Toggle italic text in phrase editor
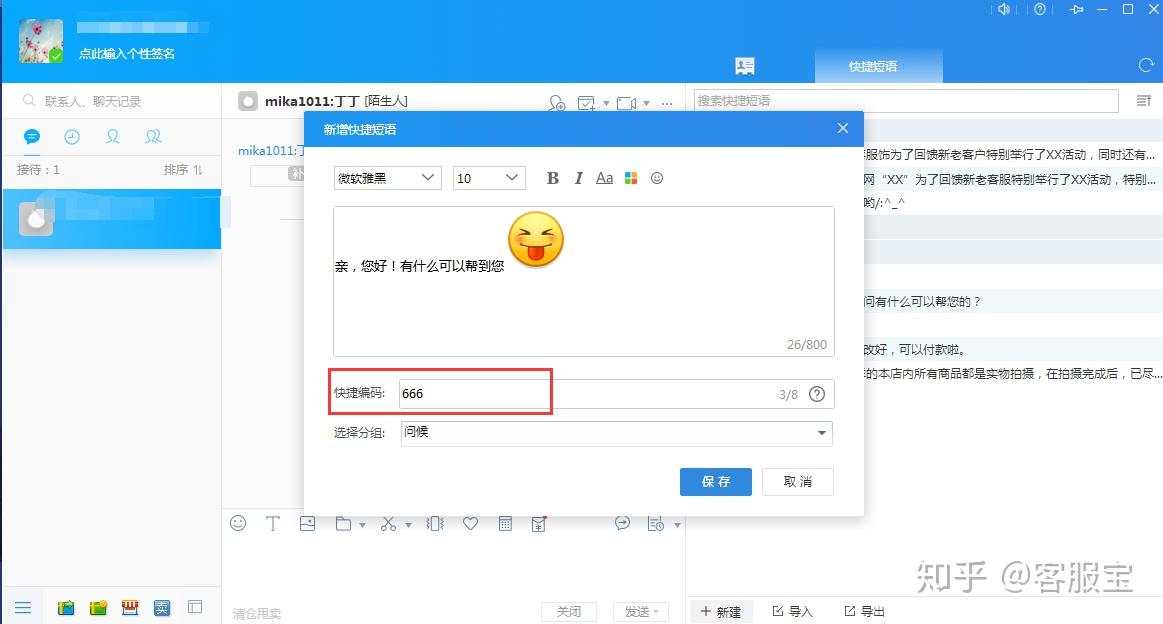The height and width of the screenshot is (624, 1163). [x=579, y=178]
